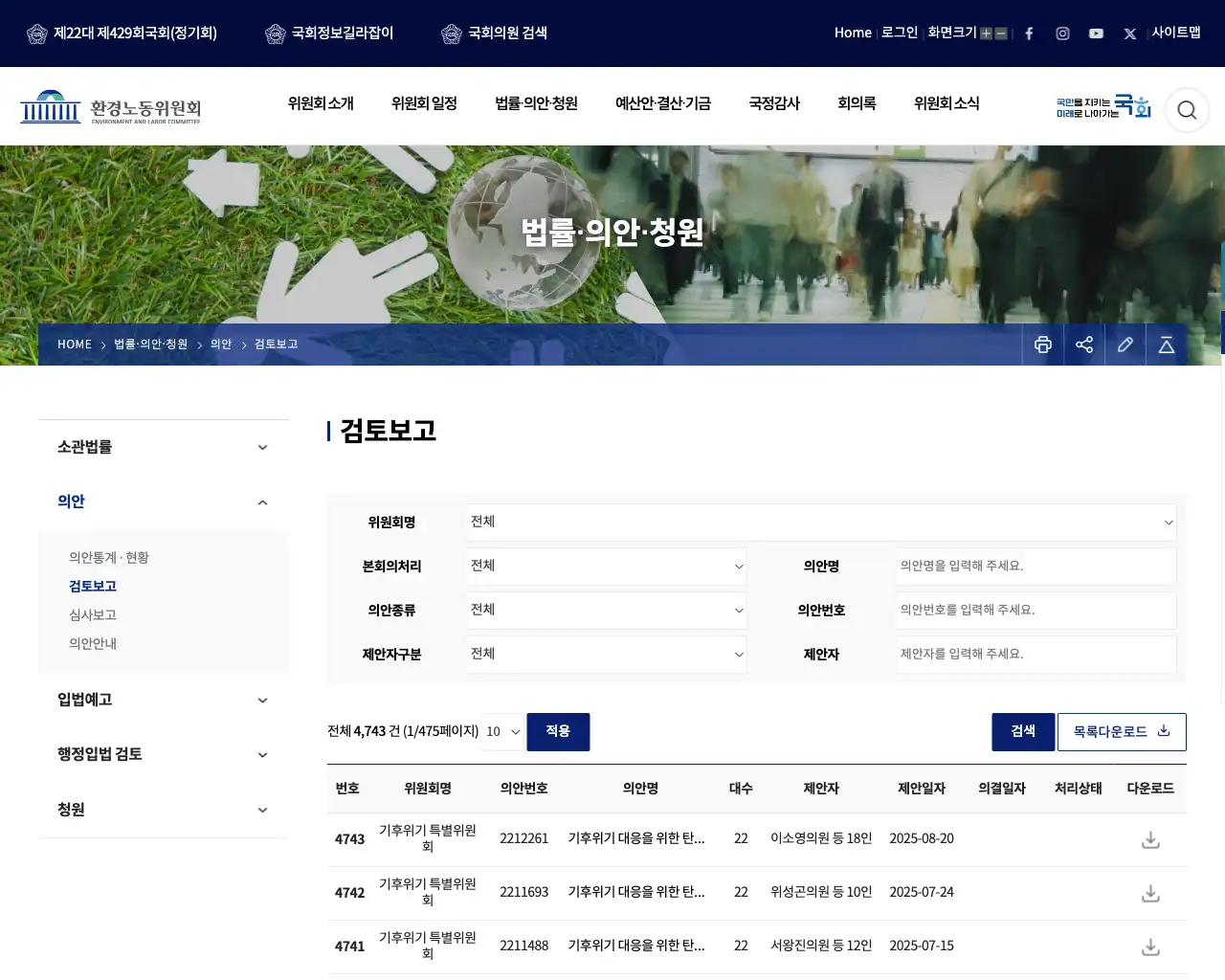Click the scroll-to-top icon

click(x=1167, y=345)
